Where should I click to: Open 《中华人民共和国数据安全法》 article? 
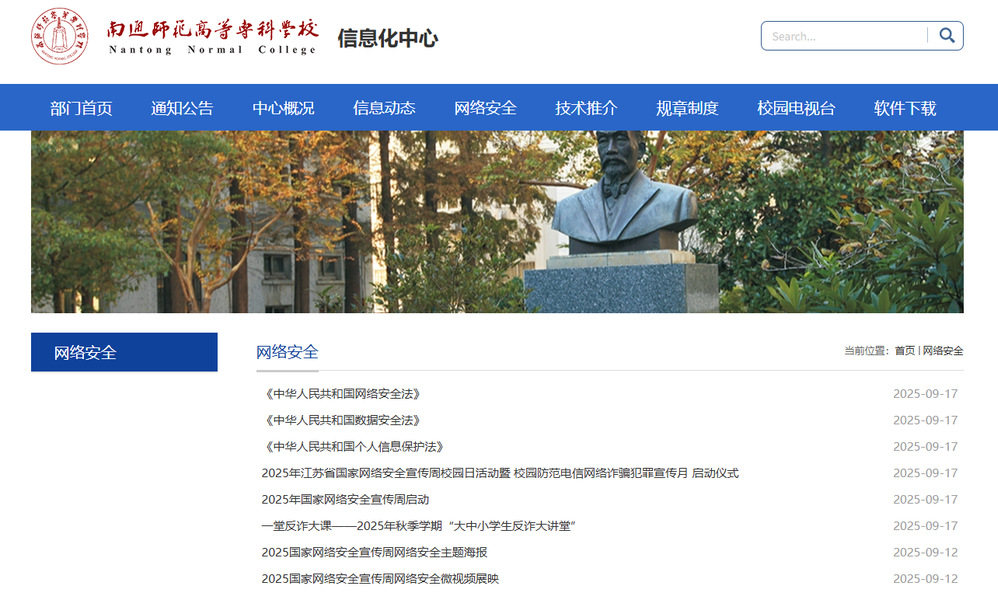coord(342,421)
